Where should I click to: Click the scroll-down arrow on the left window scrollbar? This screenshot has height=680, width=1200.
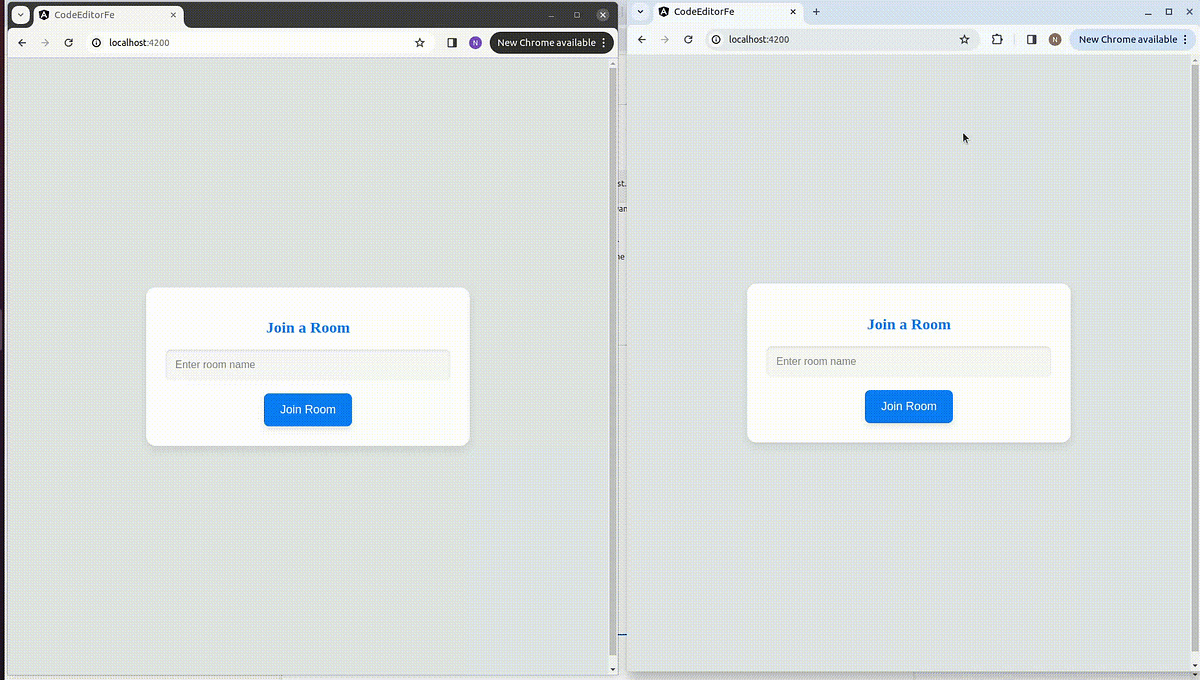(x=612, y=668)
